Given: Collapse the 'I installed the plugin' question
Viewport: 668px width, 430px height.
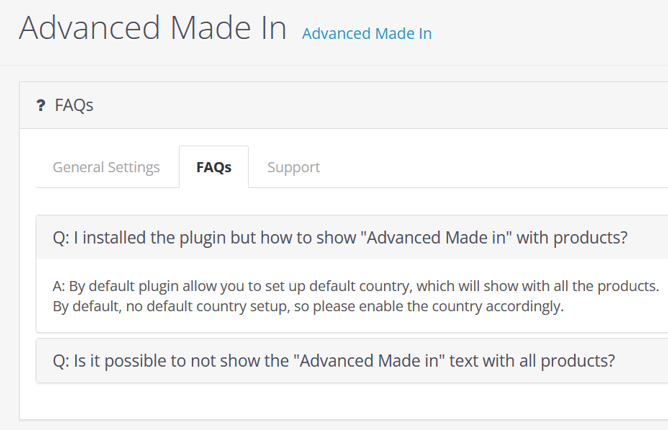Looking at the screenshot, I should coord(352,237).
